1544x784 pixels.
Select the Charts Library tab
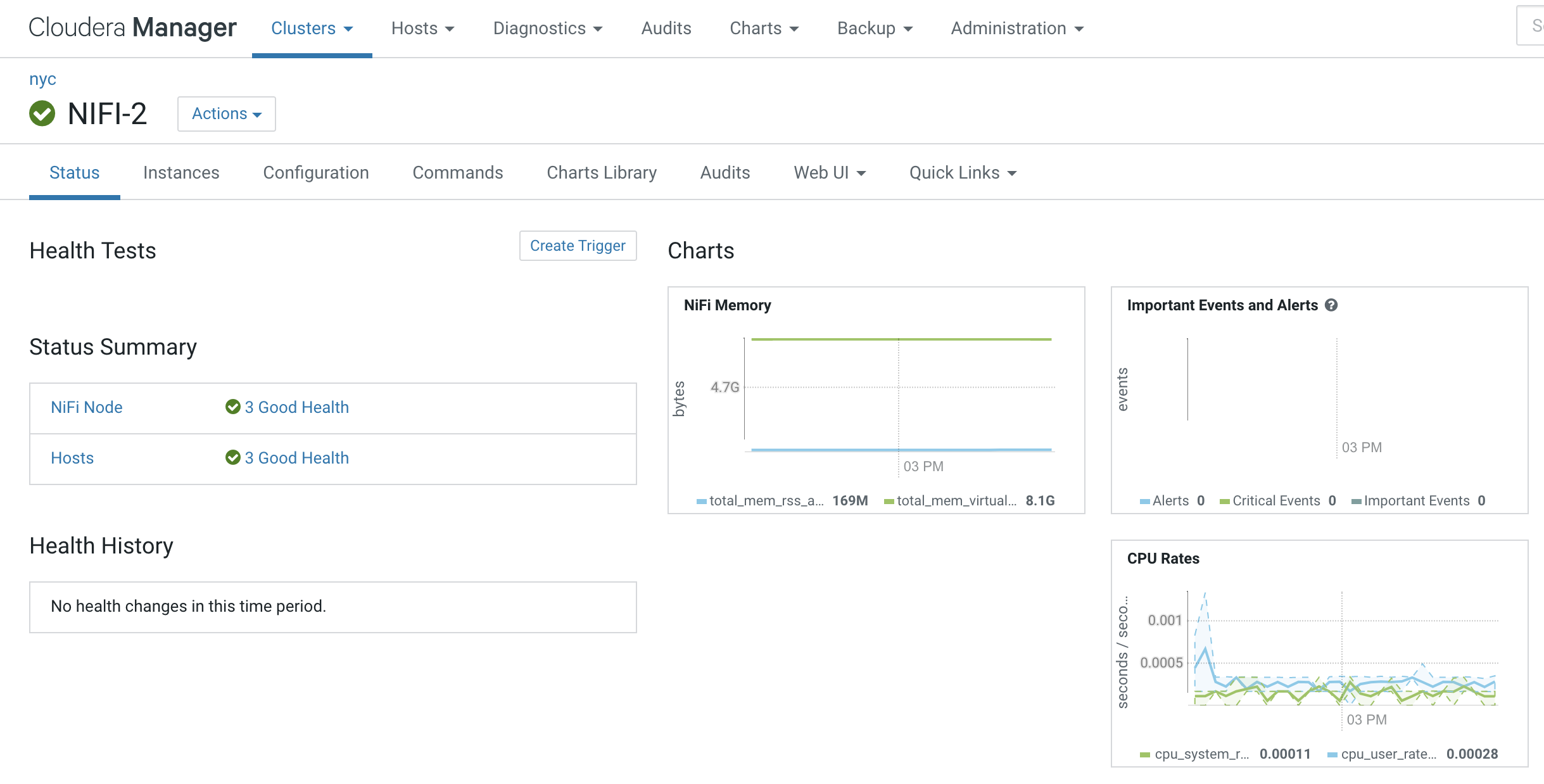point(600,172)
